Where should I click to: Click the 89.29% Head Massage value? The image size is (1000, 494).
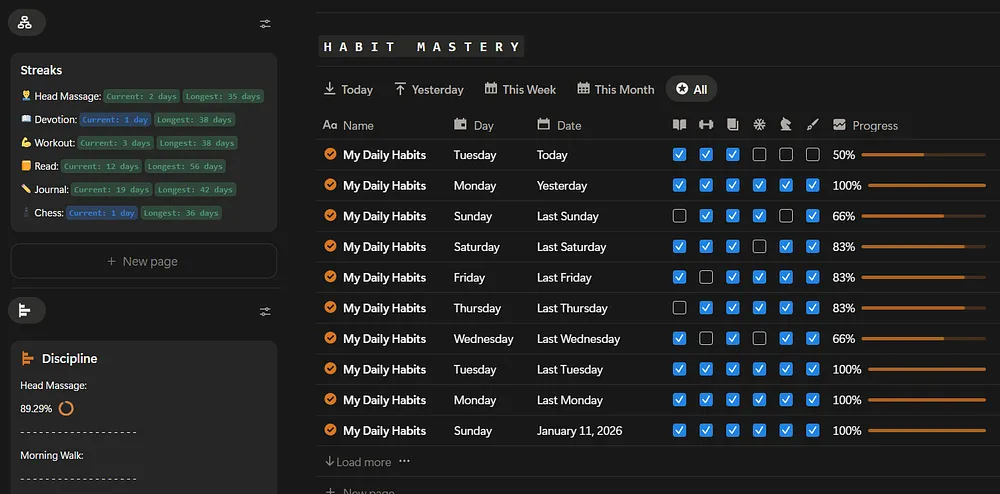point(36,409)
